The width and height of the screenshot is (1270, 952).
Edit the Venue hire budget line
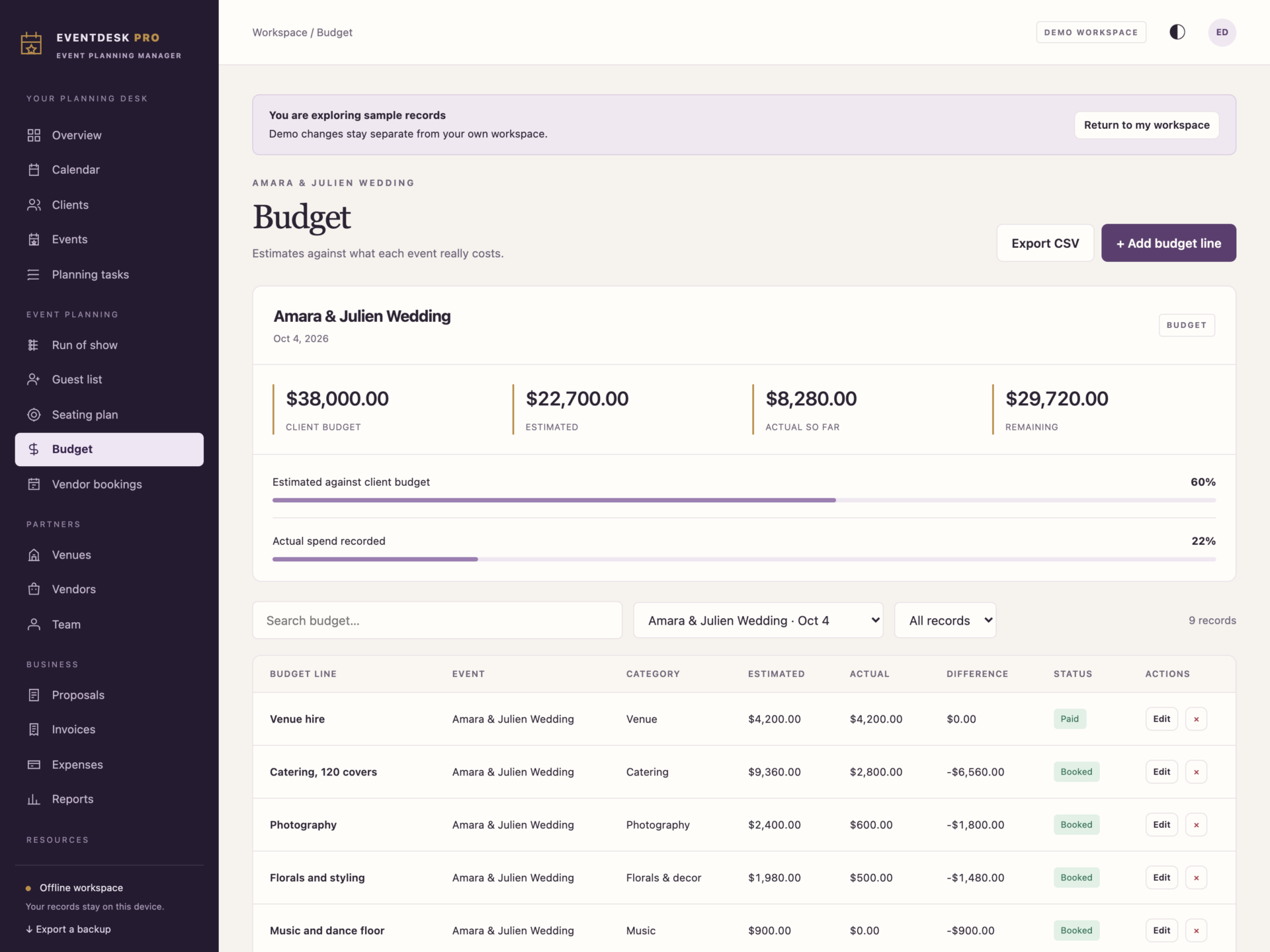(1162, 719)
